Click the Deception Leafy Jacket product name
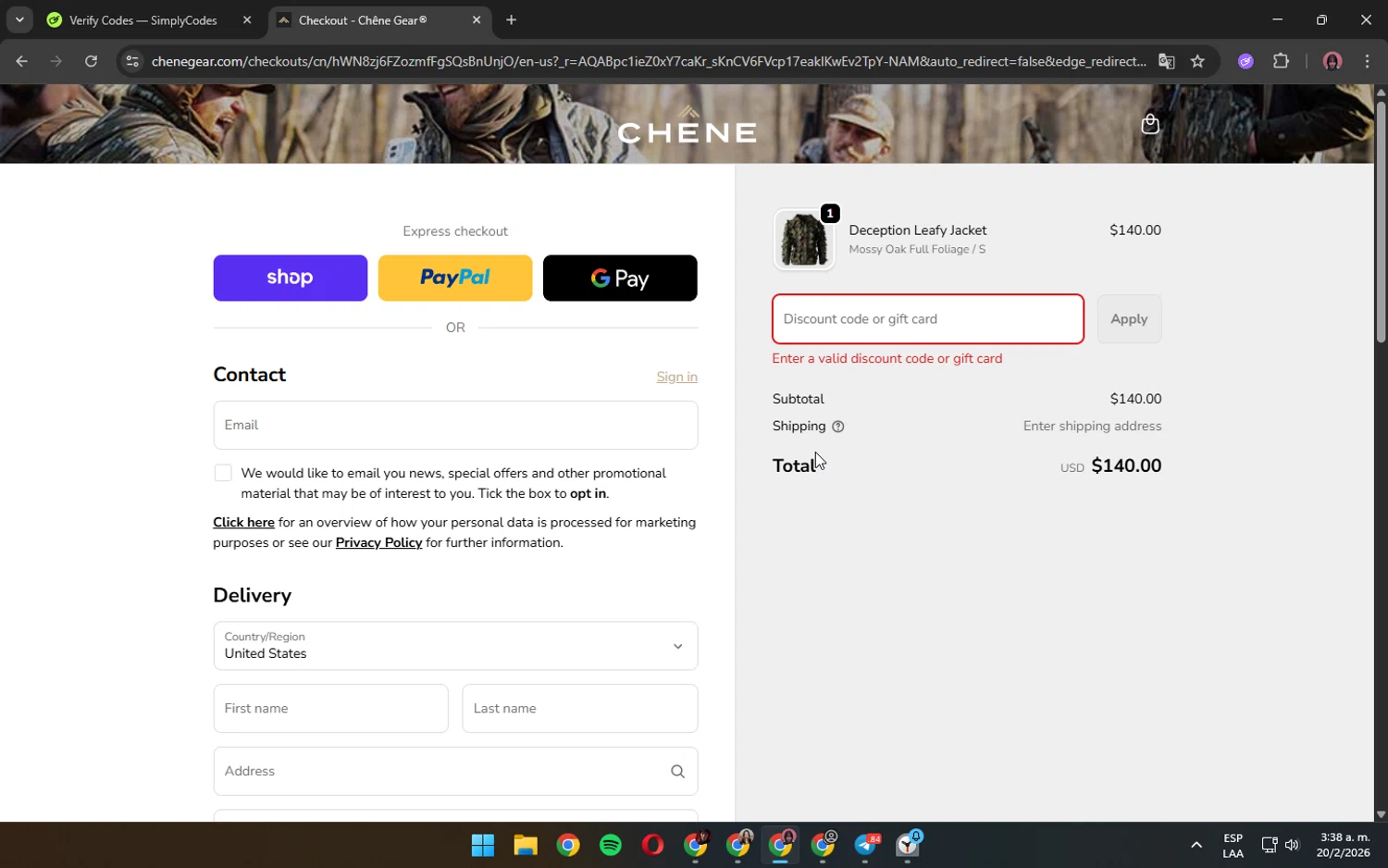1388x868 pixels. (917, 230)
